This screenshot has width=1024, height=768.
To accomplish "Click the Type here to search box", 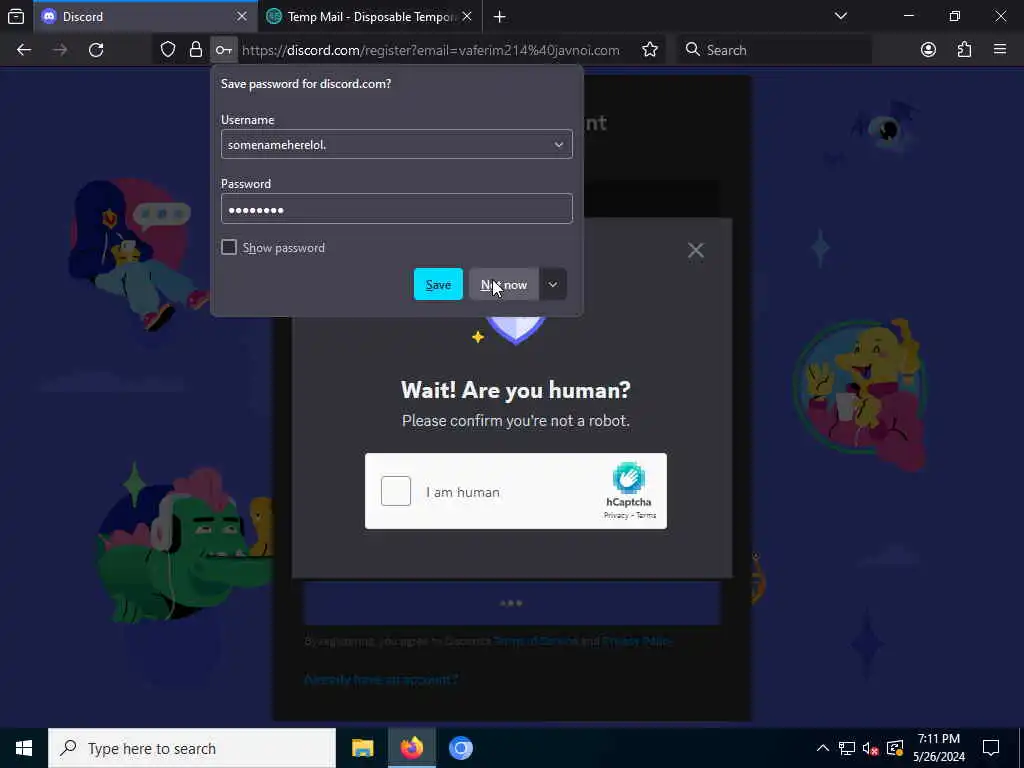I will coord(192,748).
